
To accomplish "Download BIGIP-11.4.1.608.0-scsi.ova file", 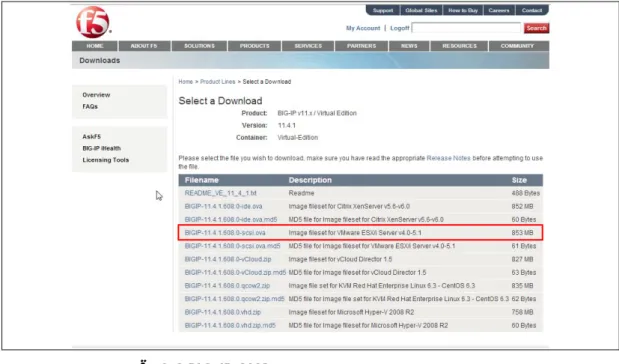I will [x=225, y=233].
